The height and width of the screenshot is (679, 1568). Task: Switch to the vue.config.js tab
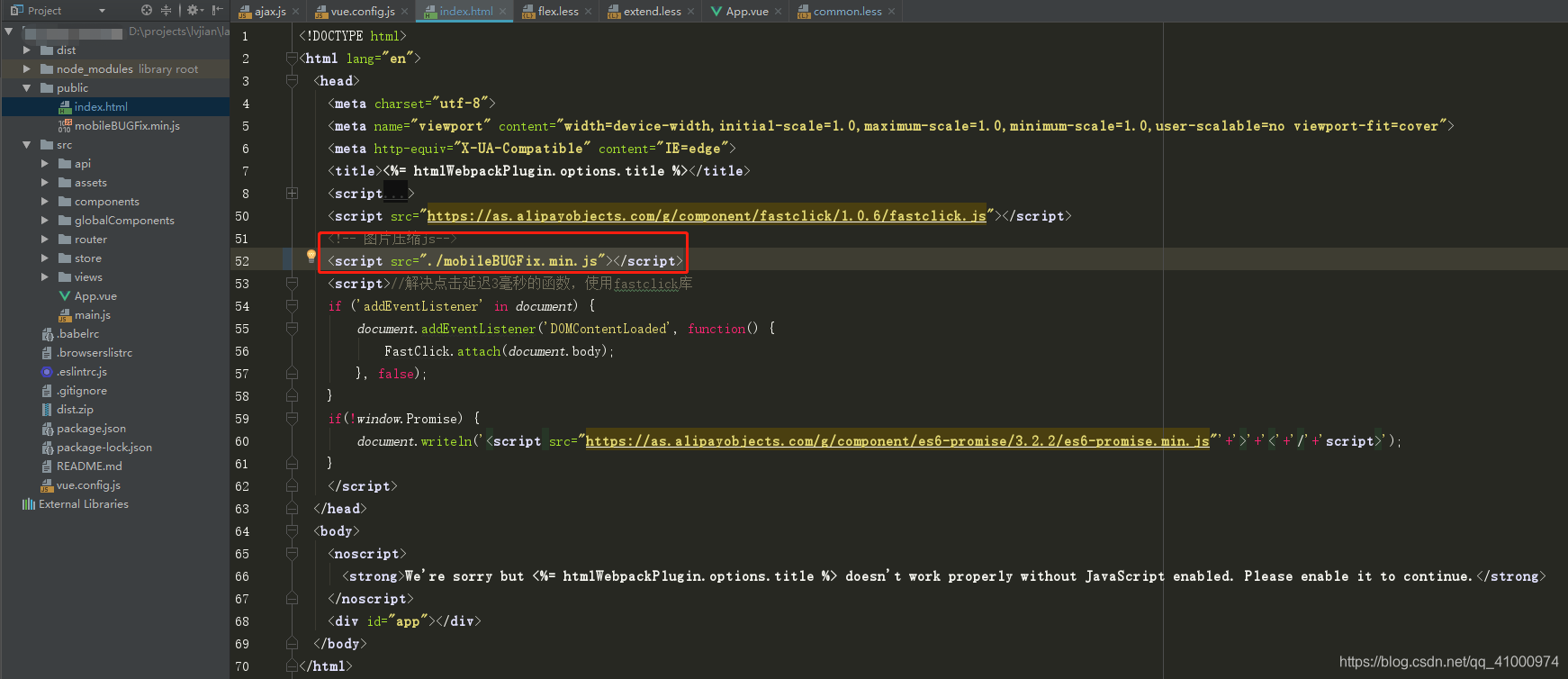point(362,12)
